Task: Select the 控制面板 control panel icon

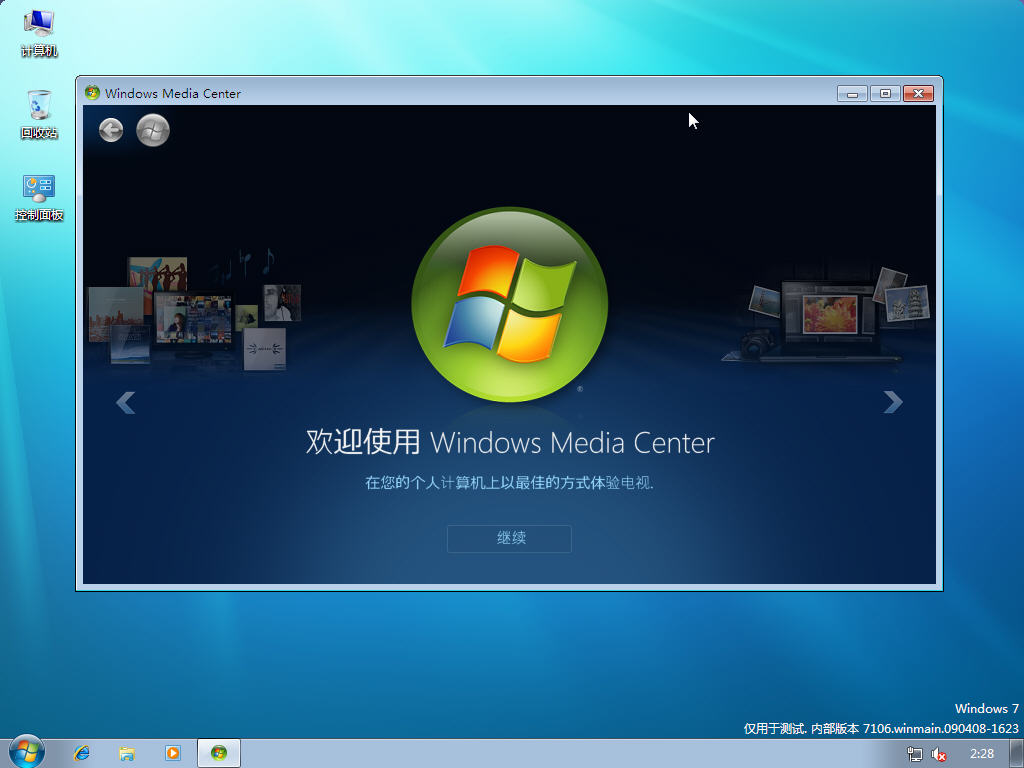Action: (x=39, y=197)
